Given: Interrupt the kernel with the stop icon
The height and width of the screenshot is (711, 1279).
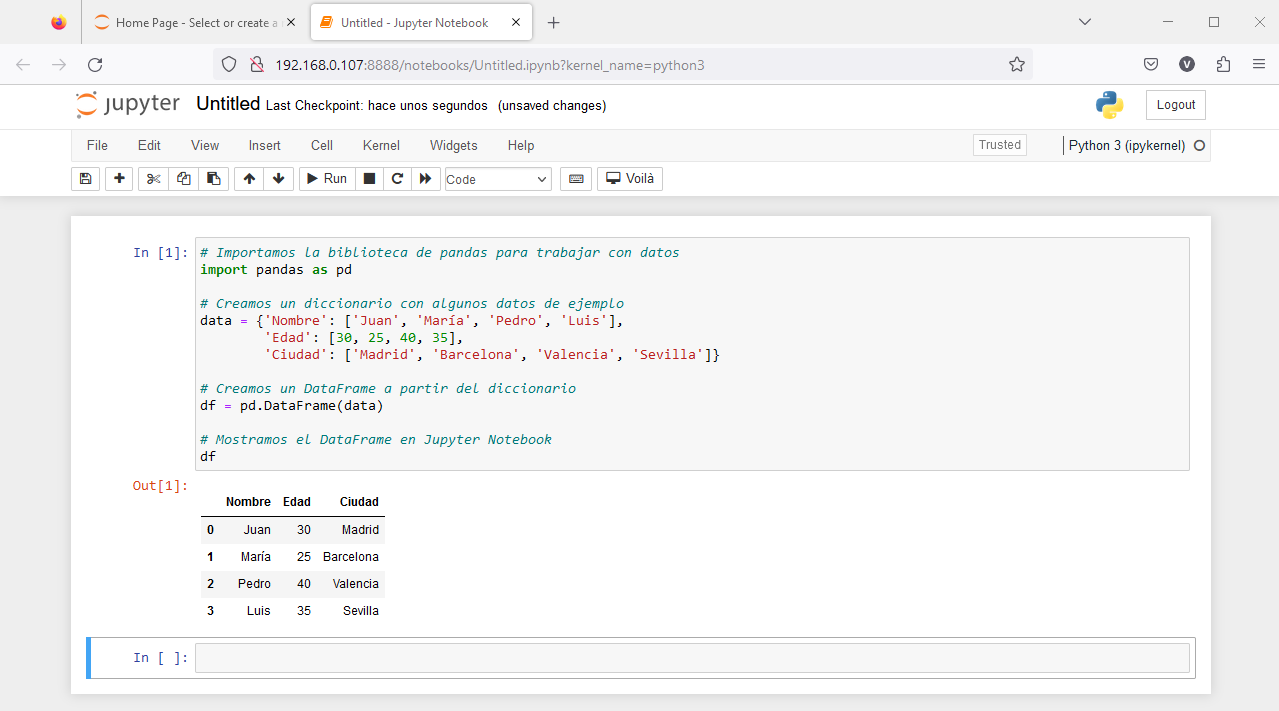Looking at the screenshot, I should click(368, 178).
